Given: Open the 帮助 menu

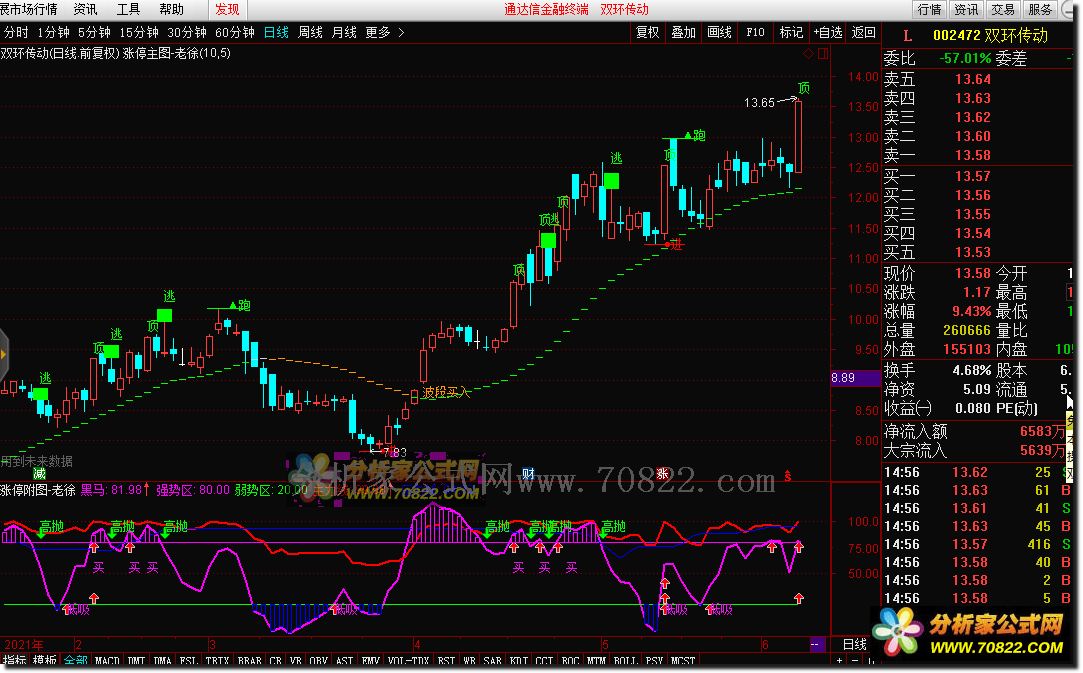Looking at the screenshot, I should point(171,9).
